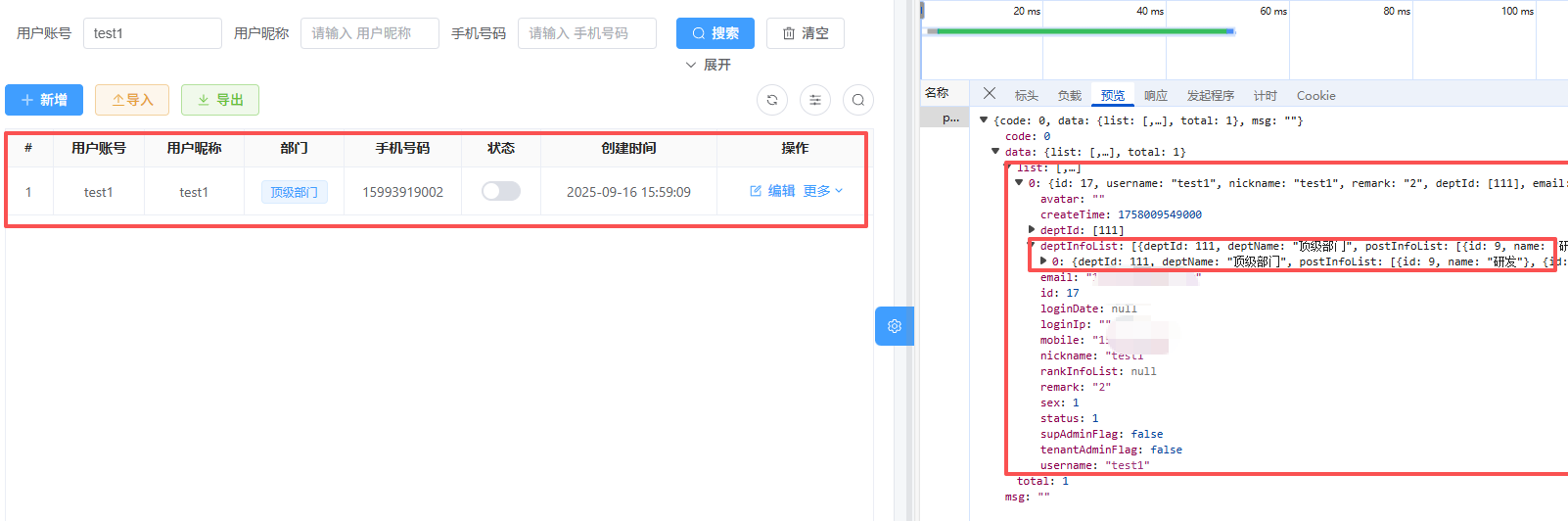Close the DevTools request detail panel
Image resolution: width=1568 pixels, height=521 pixels.
pos(990,94)
